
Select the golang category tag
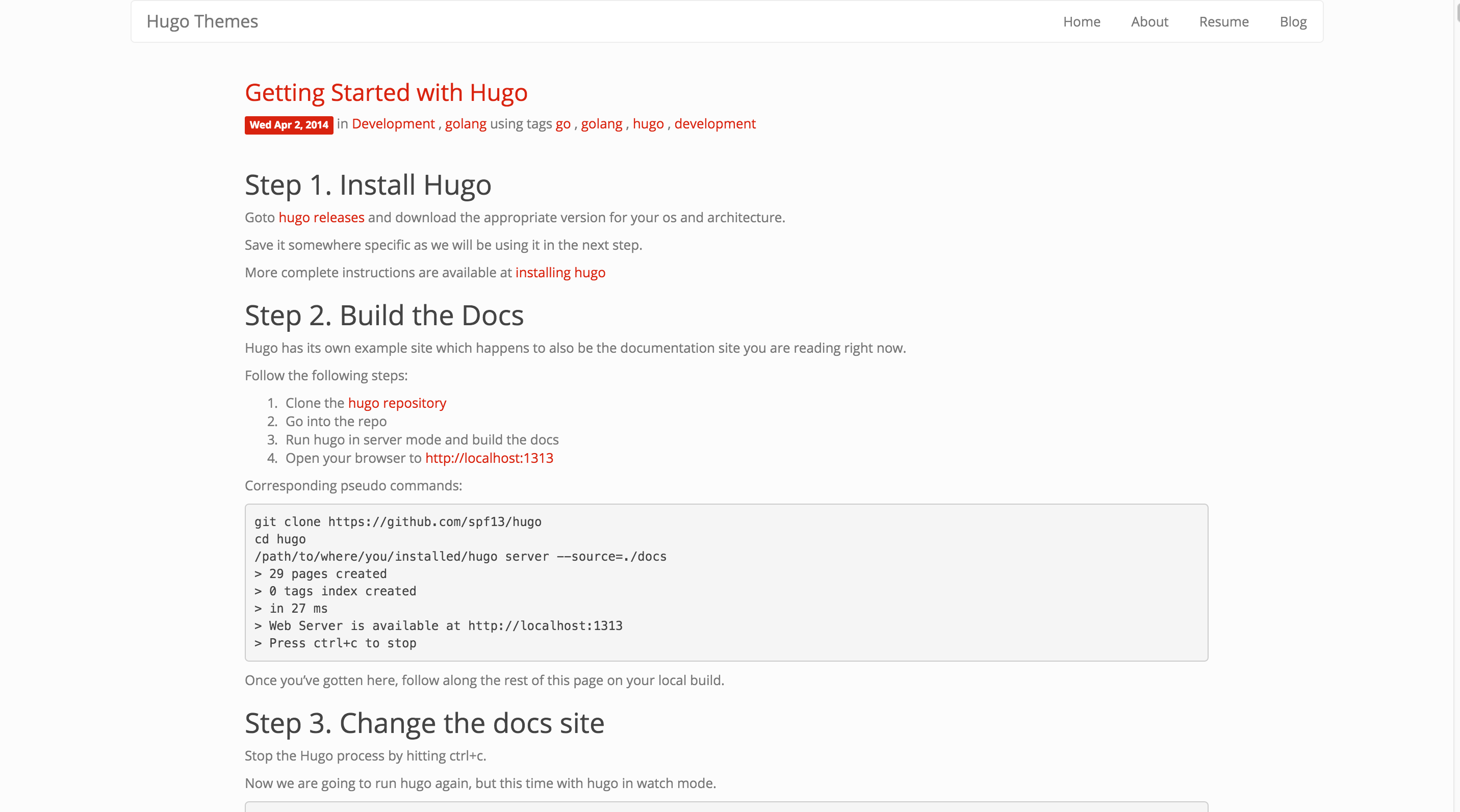(465, 123)
